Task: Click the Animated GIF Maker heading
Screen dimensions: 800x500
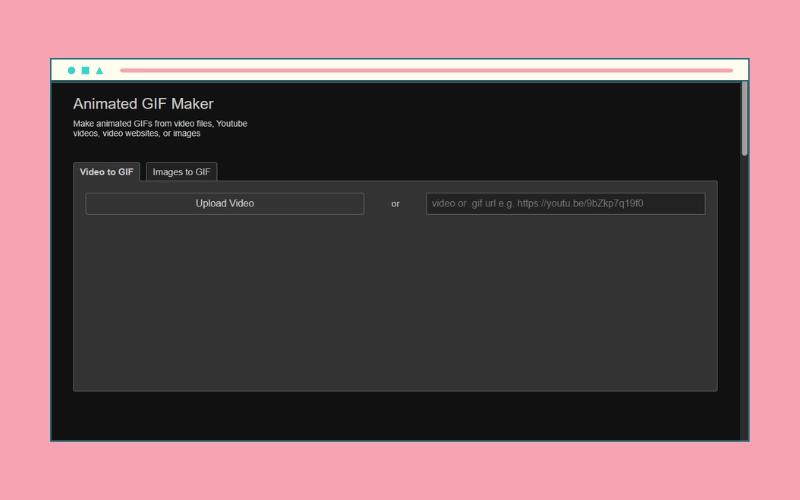Action: [x=143, y=104]
